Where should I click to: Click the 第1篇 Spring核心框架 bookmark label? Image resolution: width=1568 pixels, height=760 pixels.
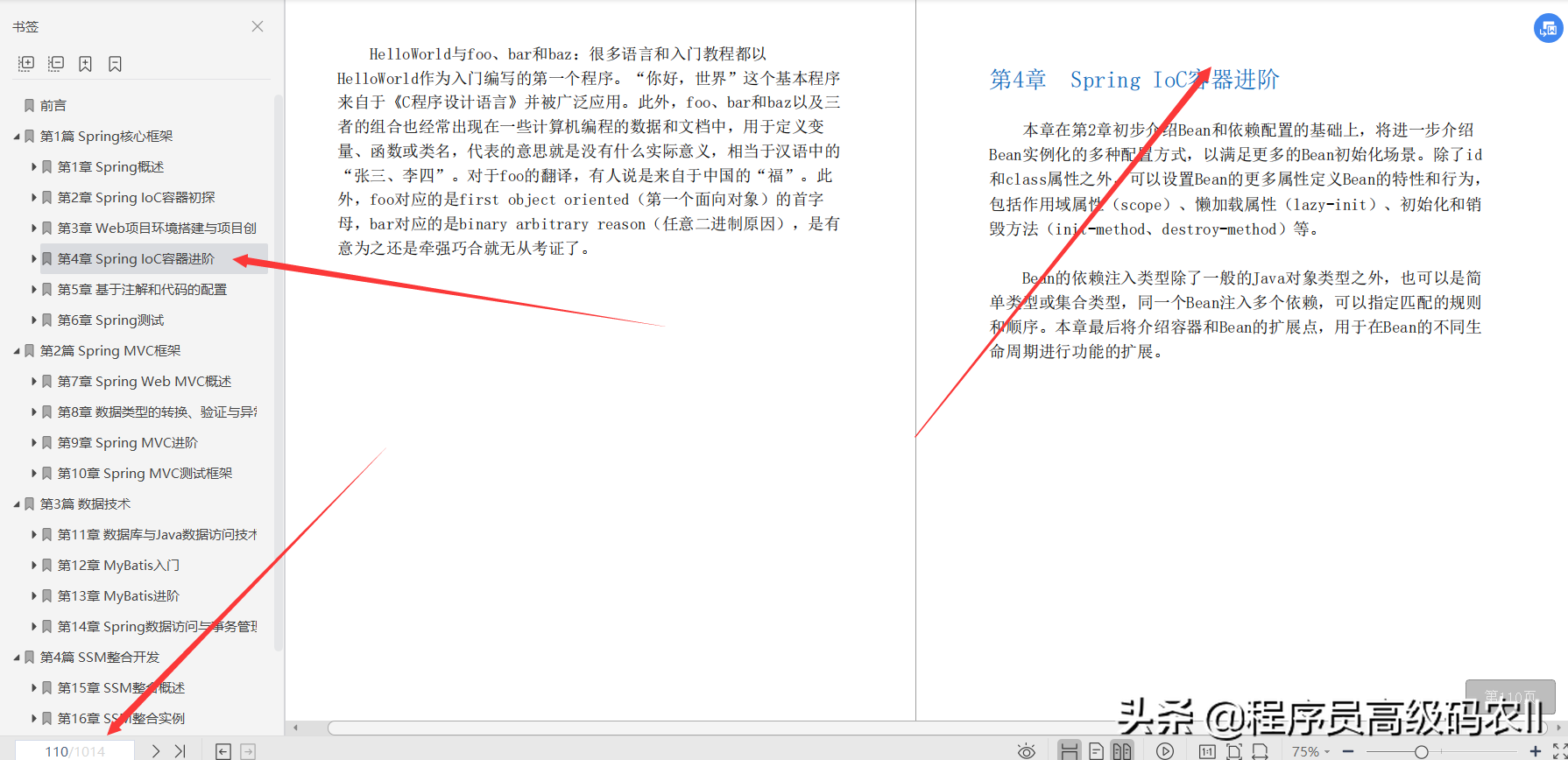pos(106,136)
